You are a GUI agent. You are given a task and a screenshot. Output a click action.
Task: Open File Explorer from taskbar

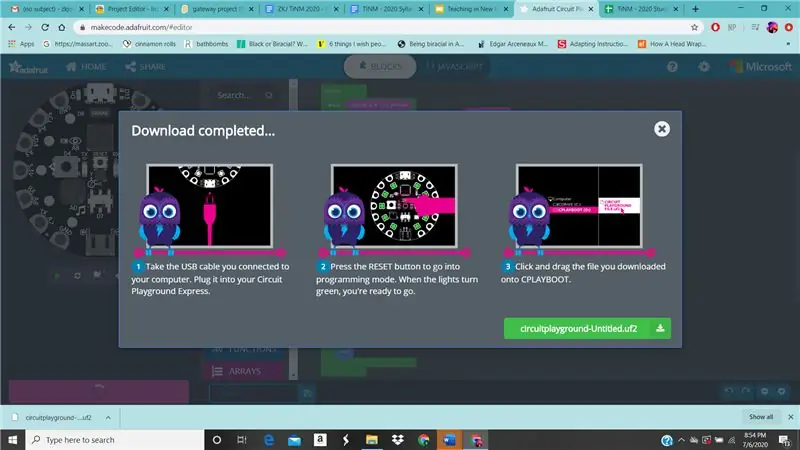pyautogui.click(x=371, y=440)
